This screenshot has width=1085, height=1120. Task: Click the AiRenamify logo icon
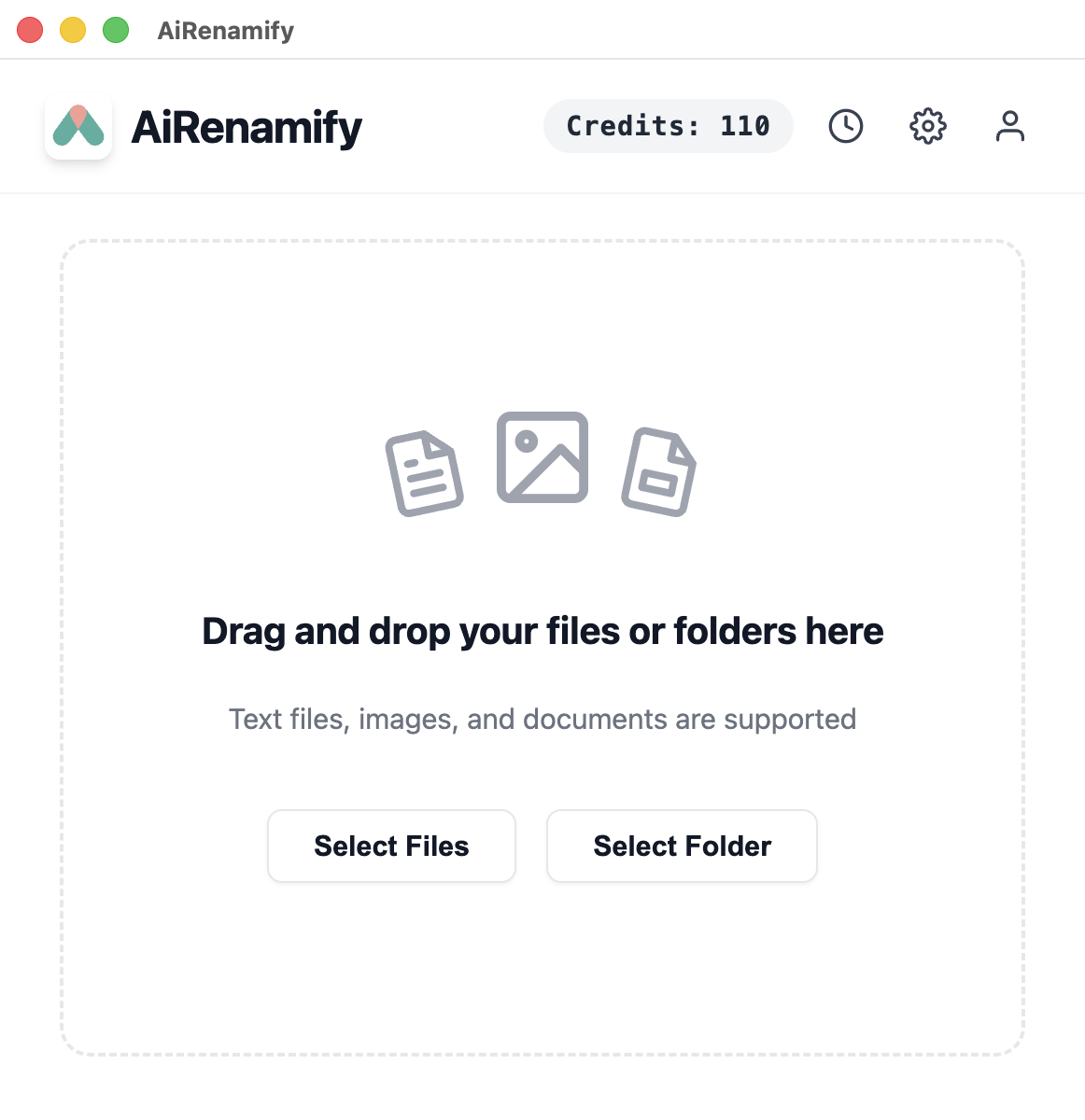point(78,126)
